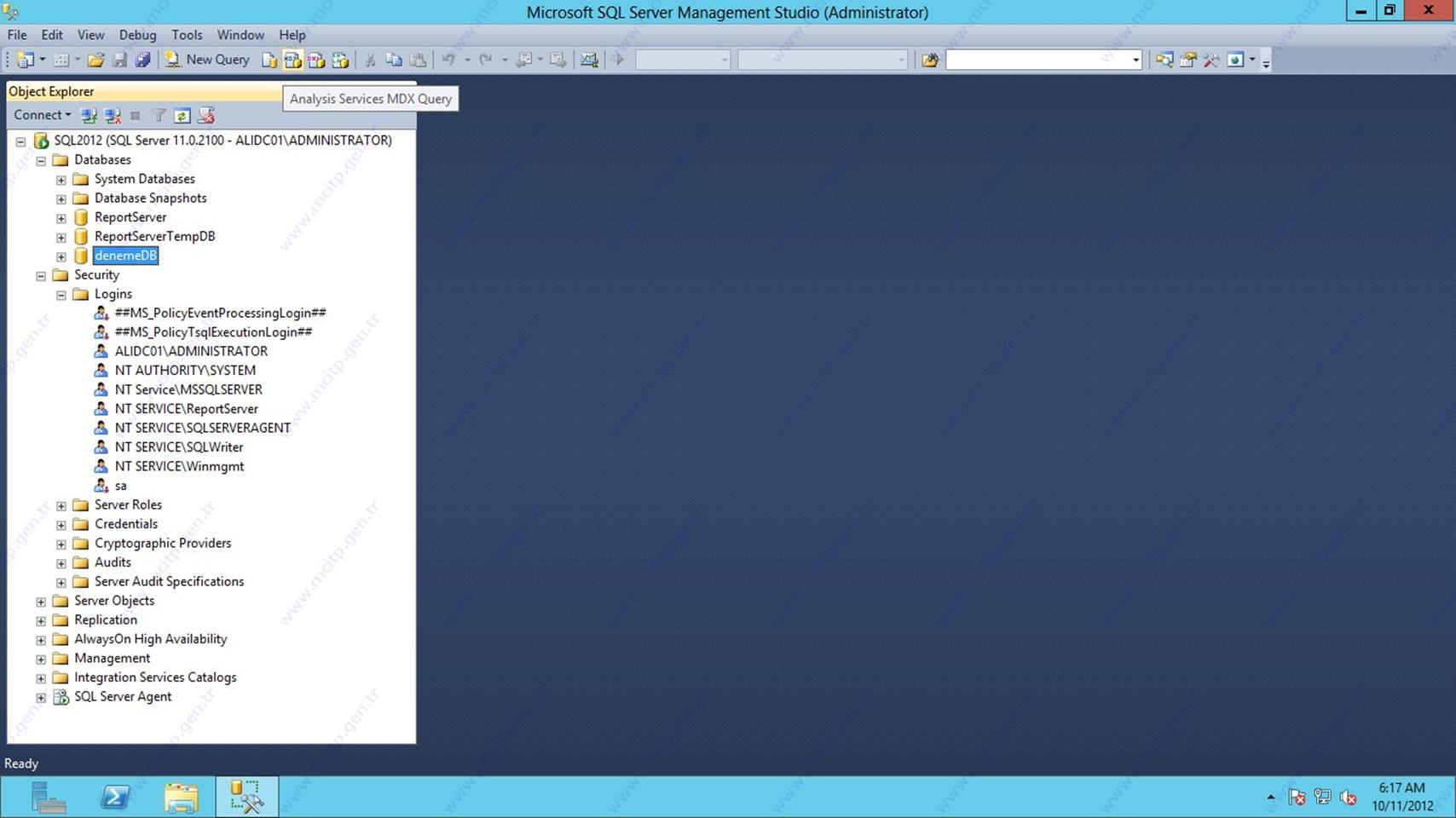Open the Help menu
This screenshot has height=818, width=1456.
[292, 35]
